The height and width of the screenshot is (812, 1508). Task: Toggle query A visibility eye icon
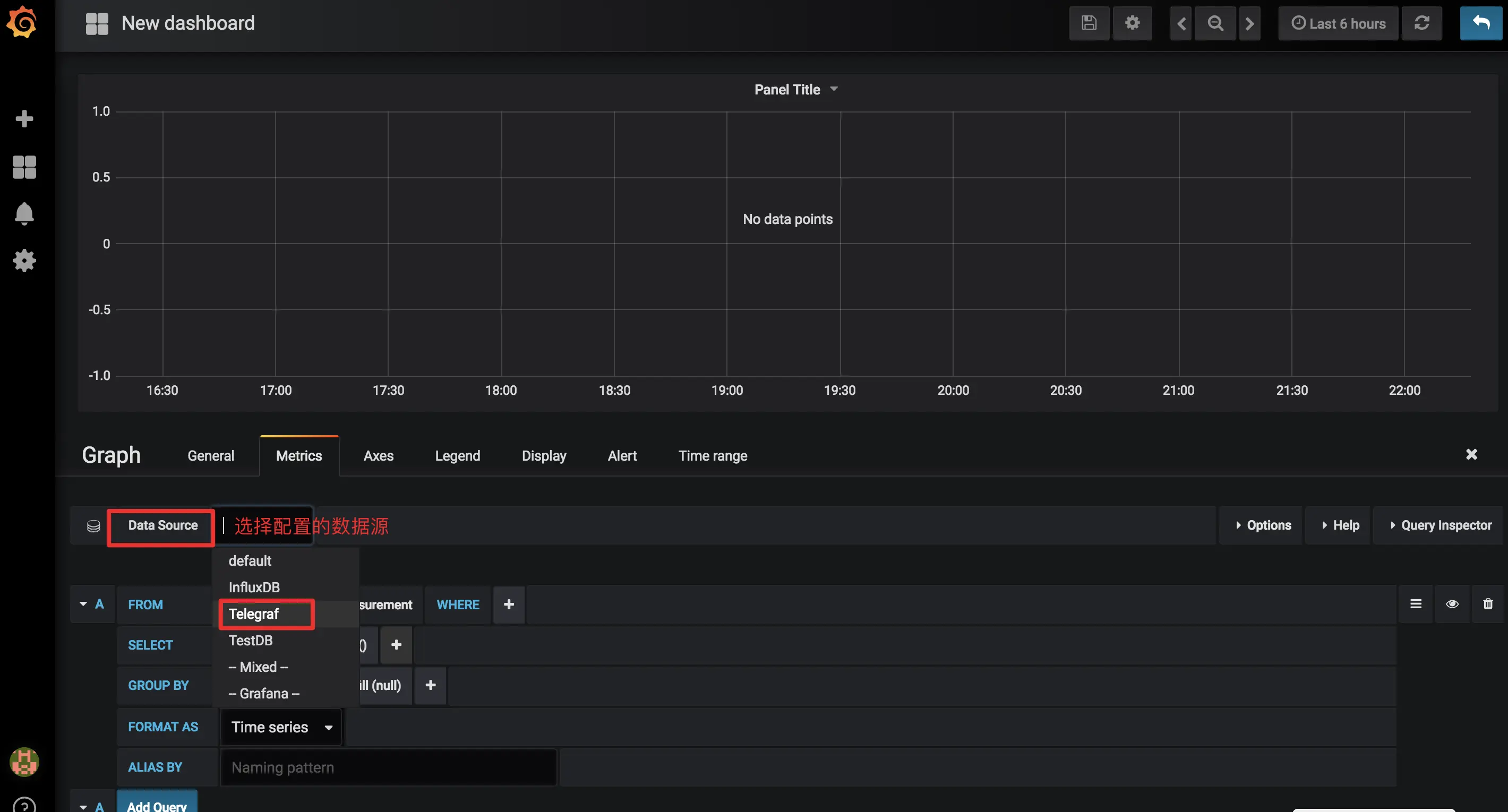(x=1452, y=604)
